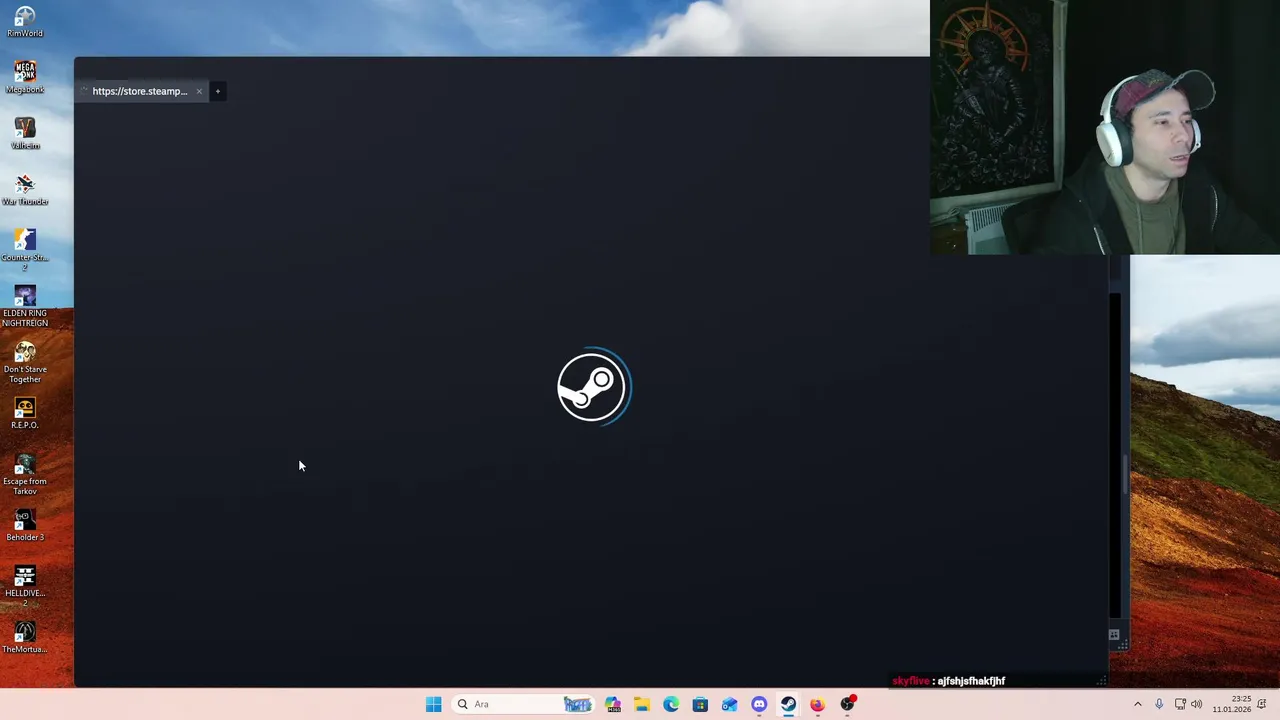
Task: Click the taskbar search box Ara
Action: coord(524,704)
